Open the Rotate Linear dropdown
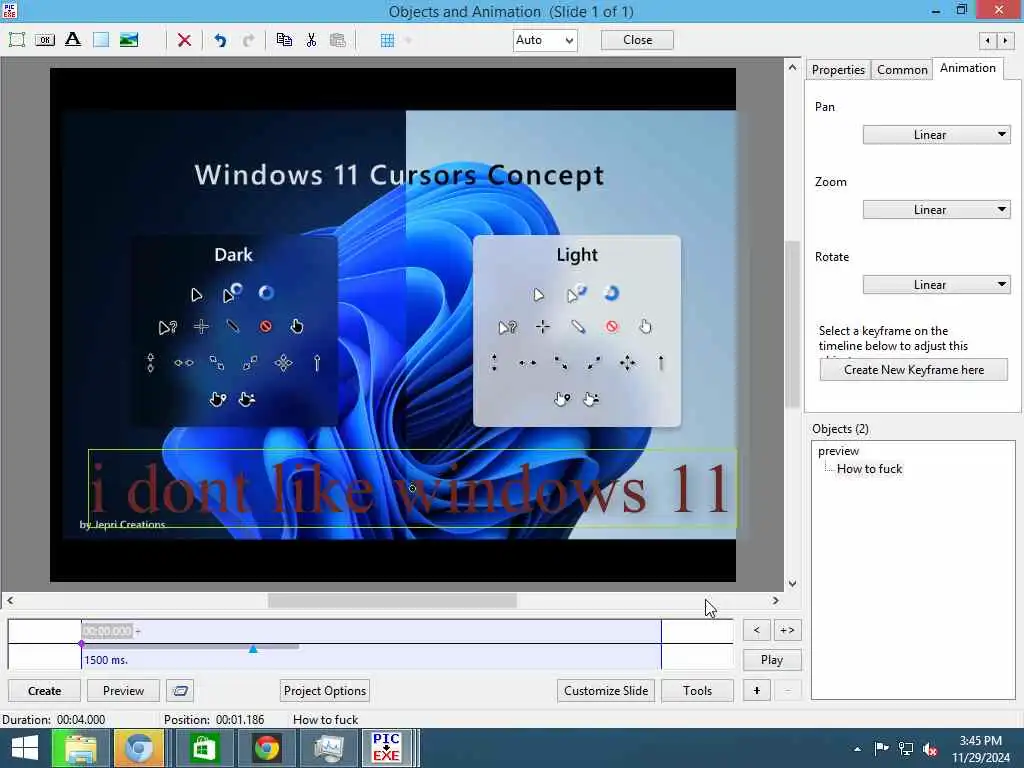This screenshot has height=768, width=1024. click(936, 285)
